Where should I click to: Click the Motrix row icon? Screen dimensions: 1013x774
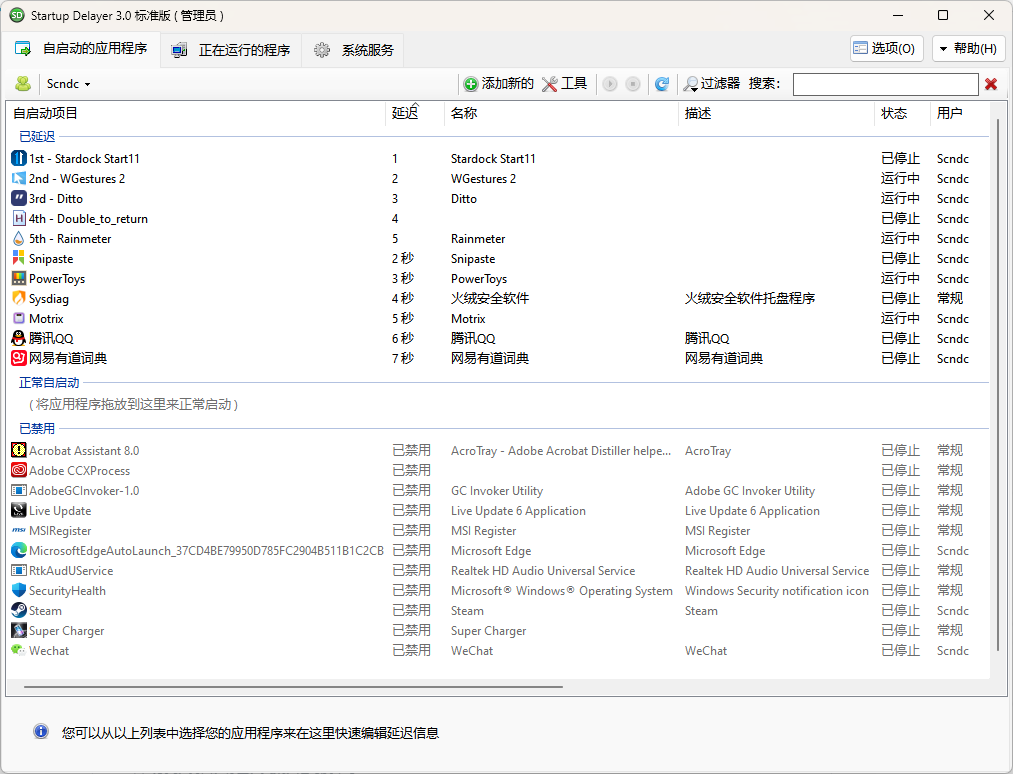(x=19, y=319)
